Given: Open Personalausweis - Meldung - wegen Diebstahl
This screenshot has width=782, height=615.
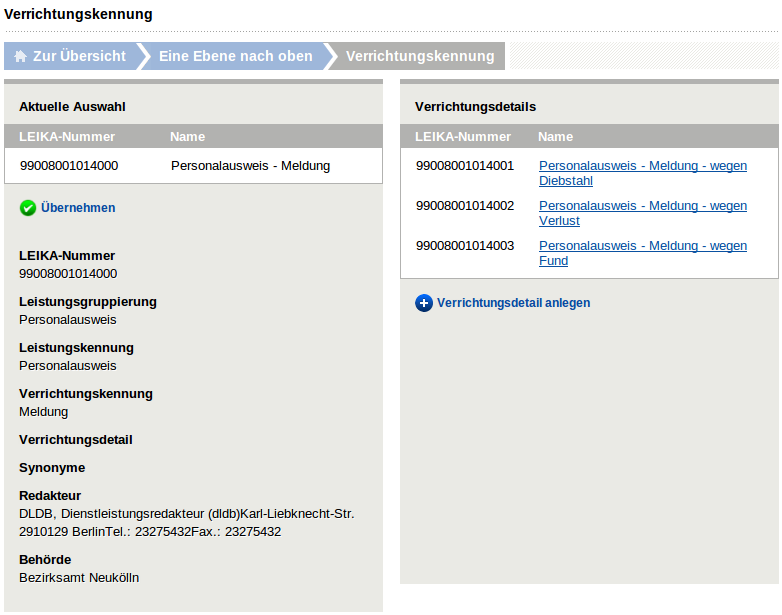Looking at the screenshot, I should pos(643,173).
